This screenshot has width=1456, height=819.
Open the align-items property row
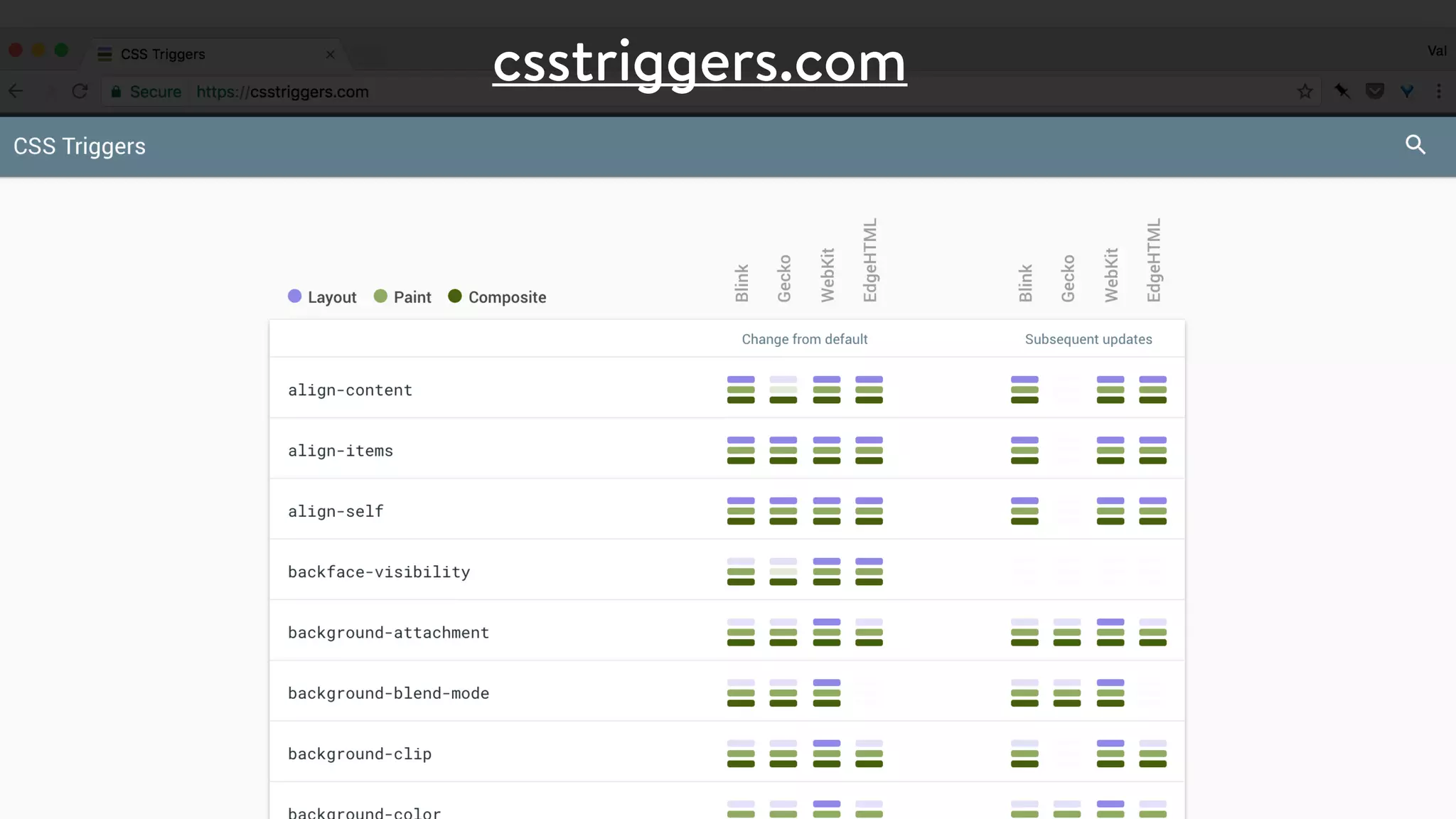tap(727, 449)
